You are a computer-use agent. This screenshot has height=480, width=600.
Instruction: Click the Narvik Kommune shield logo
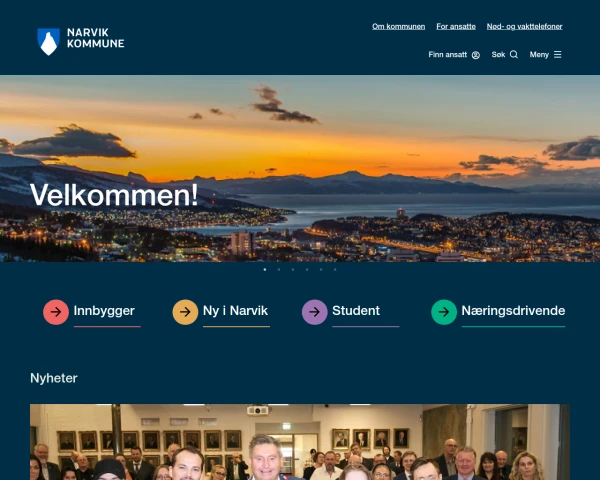[x=48, y=42]
